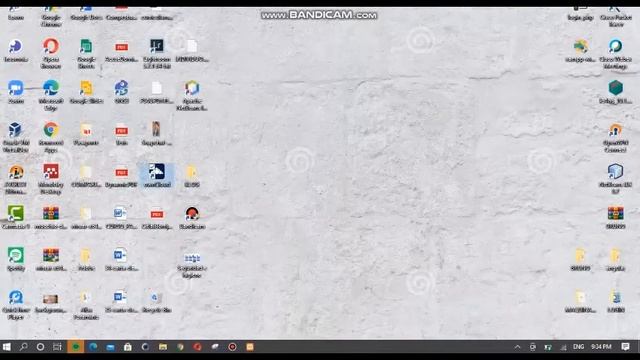
Task: Select the green Camtasia 9 desktop shortcut
Action: point(16,217)
